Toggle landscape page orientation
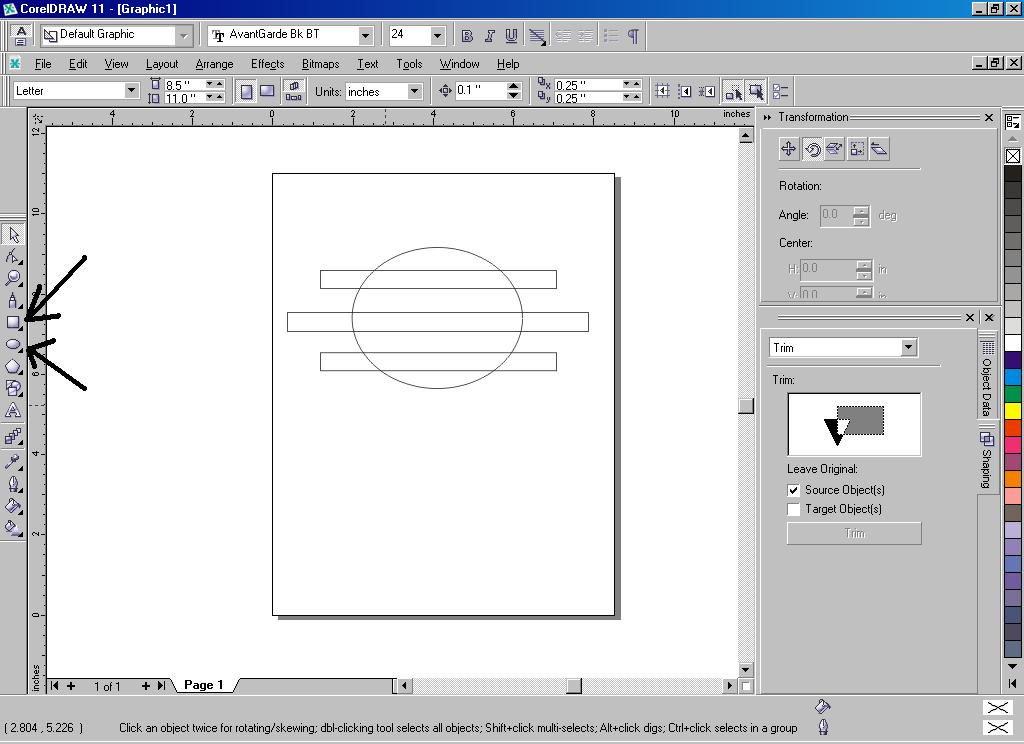The width and height of the screenshot is (1024, 744). 266,90
